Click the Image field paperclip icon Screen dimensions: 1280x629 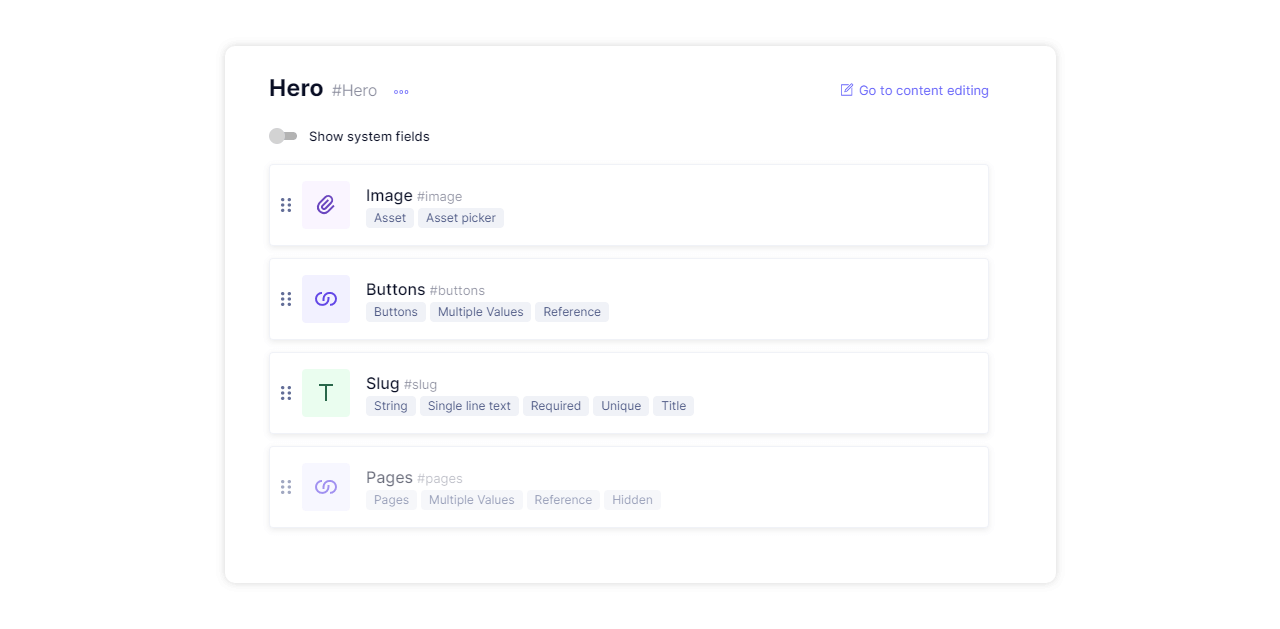(x=326, y=205)
